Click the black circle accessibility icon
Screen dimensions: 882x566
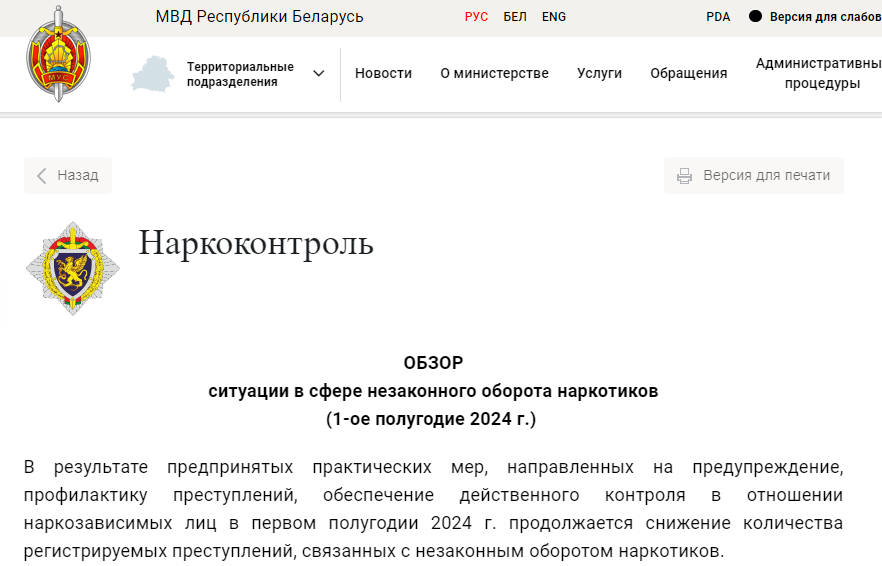755,17
